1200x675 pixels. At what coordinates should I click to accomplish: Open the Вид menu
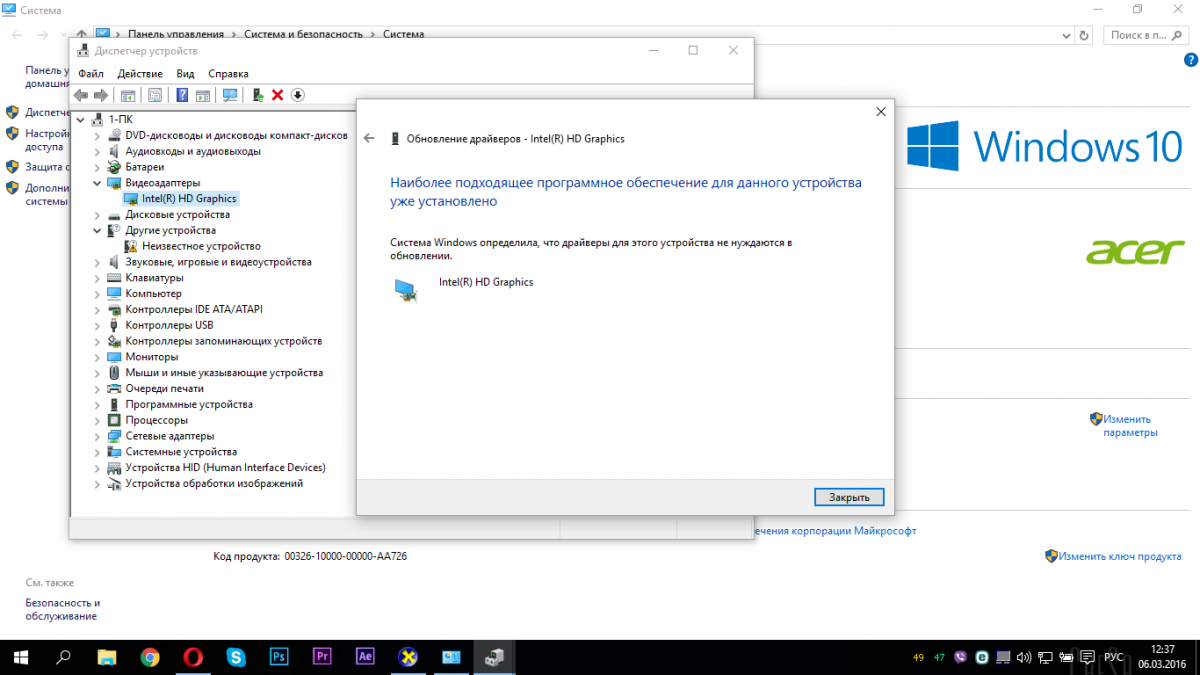(185, 74)
